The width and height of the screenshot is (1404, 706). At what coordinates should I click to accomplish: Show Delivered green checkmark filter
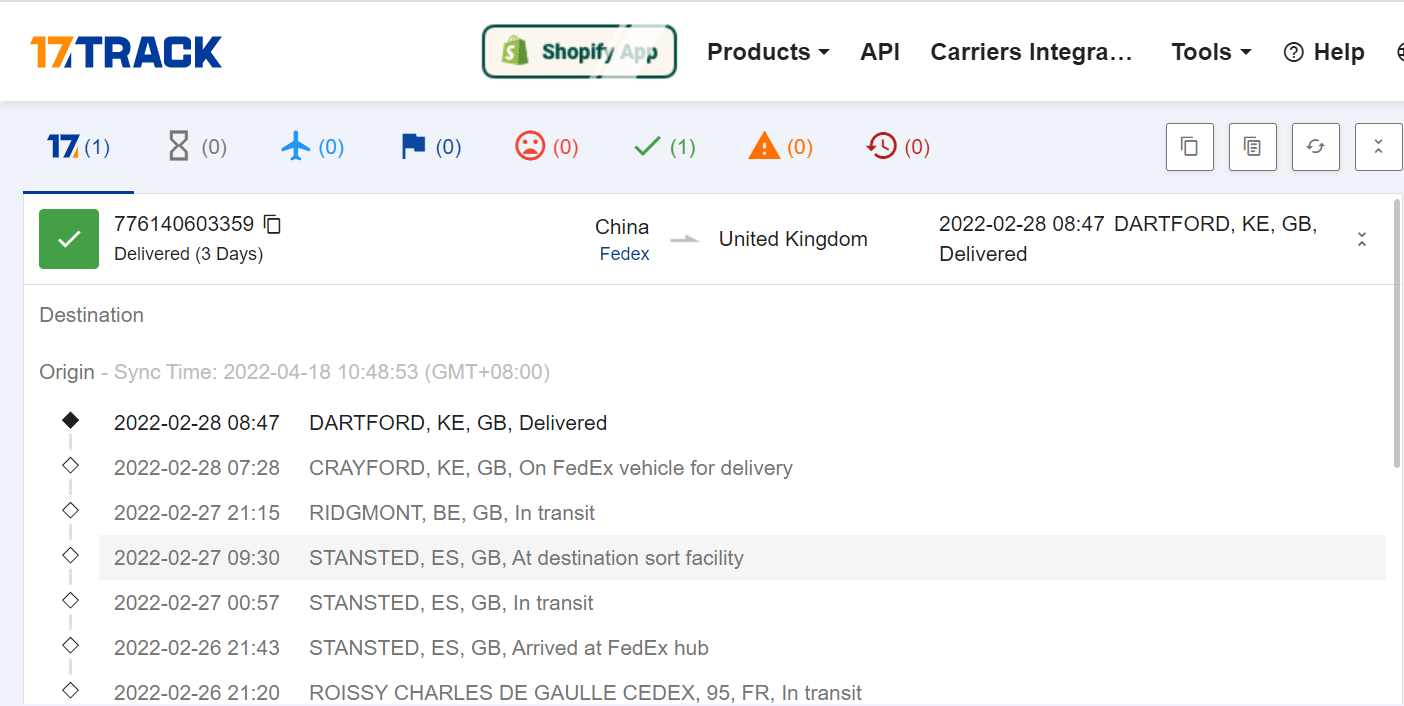[x=665, y=147]
